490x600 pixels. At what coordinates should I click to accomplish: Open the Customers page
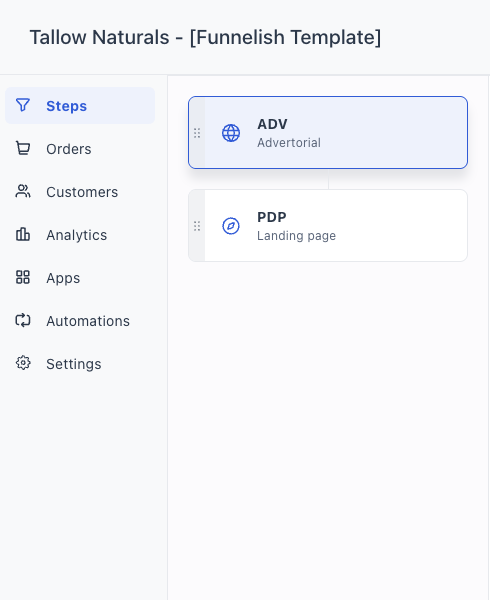80,192
